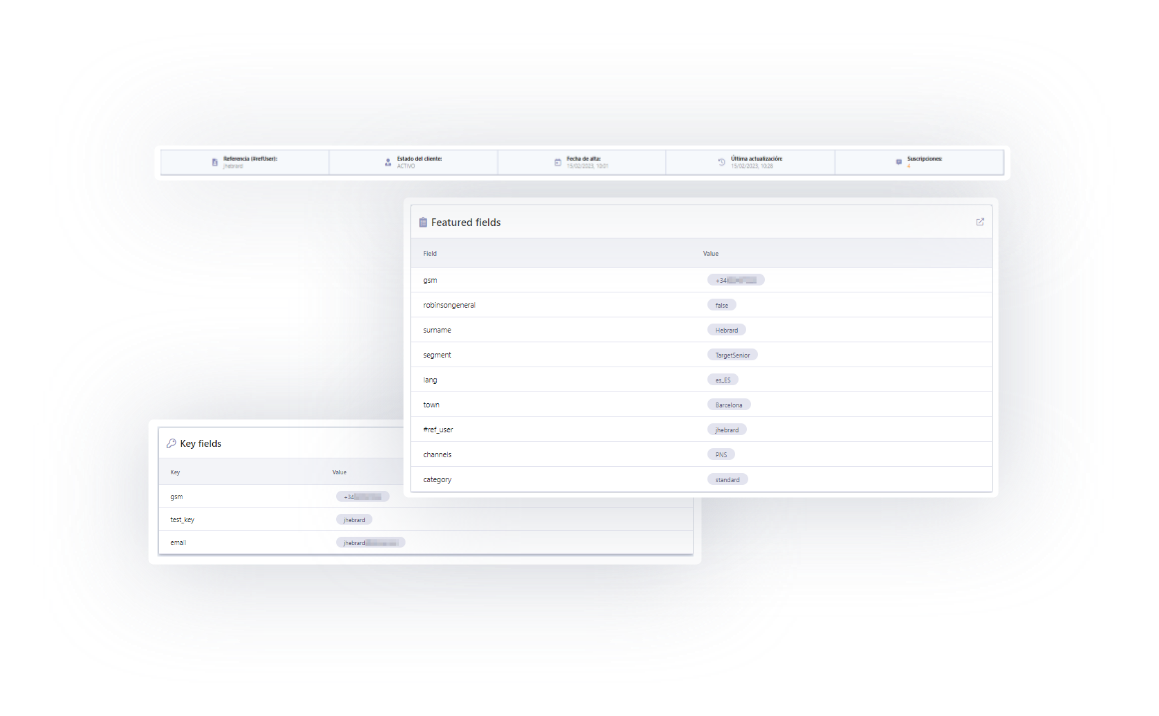Screen dimensions: 1159x716
Task: Click the icon next to Suscripciones
Action: (897, 160)
